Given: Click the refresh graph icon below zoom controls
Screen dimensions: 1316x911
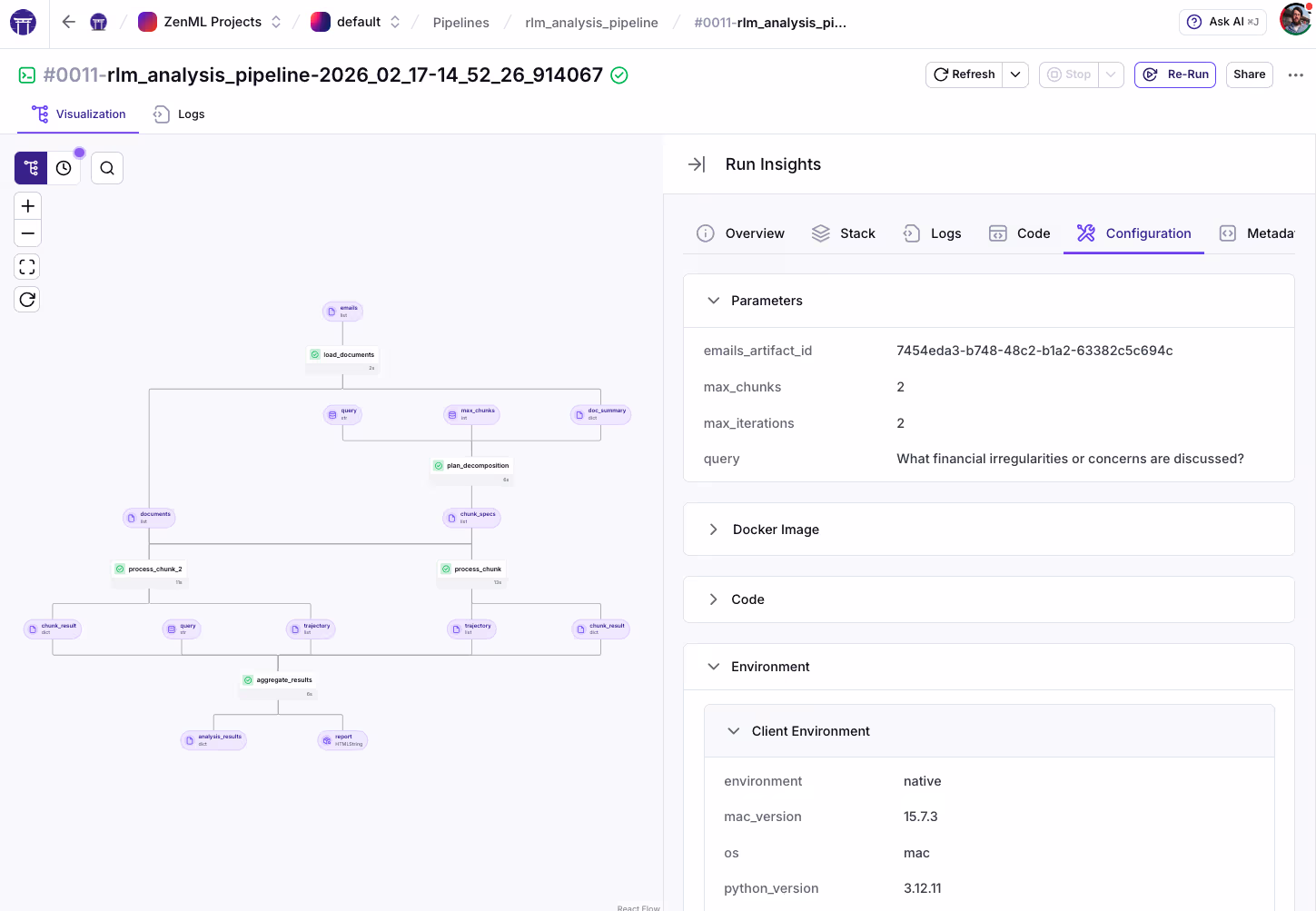Looking at the screenshot, I should click(27, 299).
